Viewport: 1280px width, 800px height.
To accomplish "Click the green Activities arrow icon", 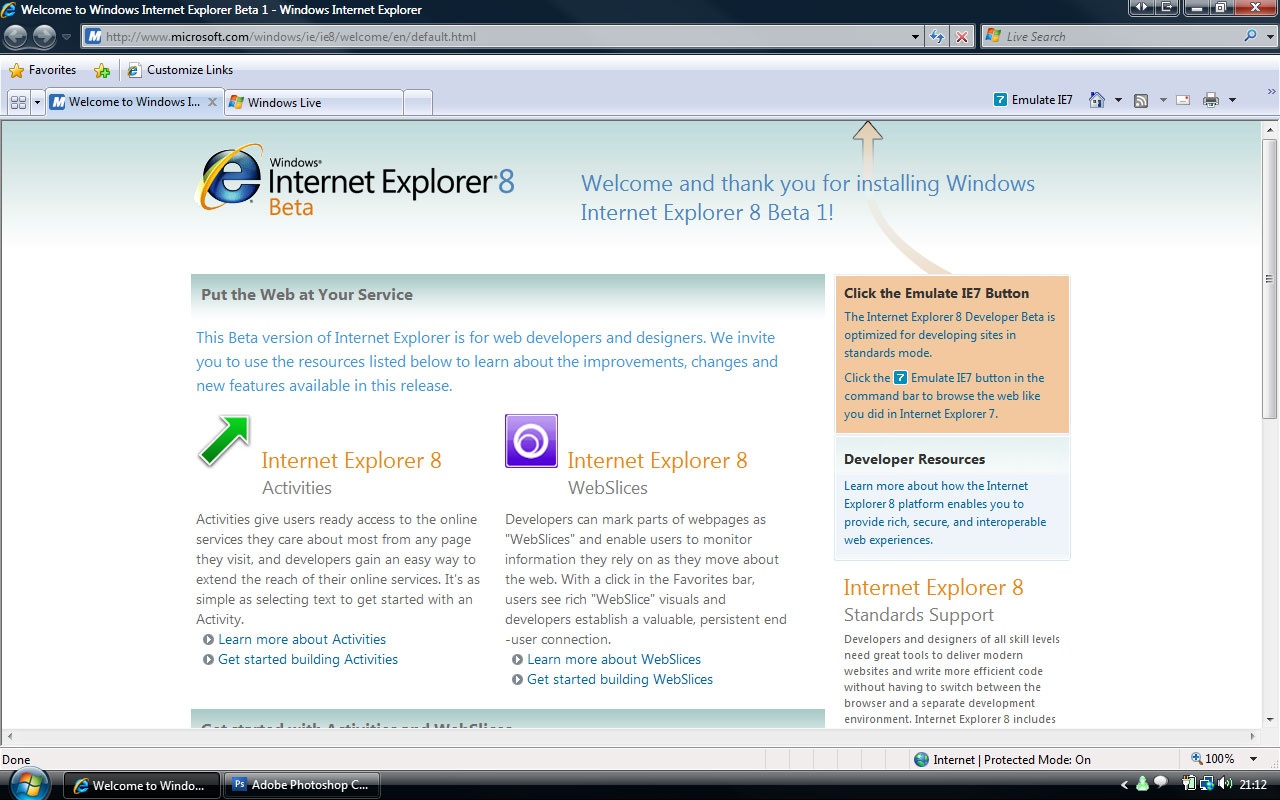I will pyautogui.click(x=224, y=441).
